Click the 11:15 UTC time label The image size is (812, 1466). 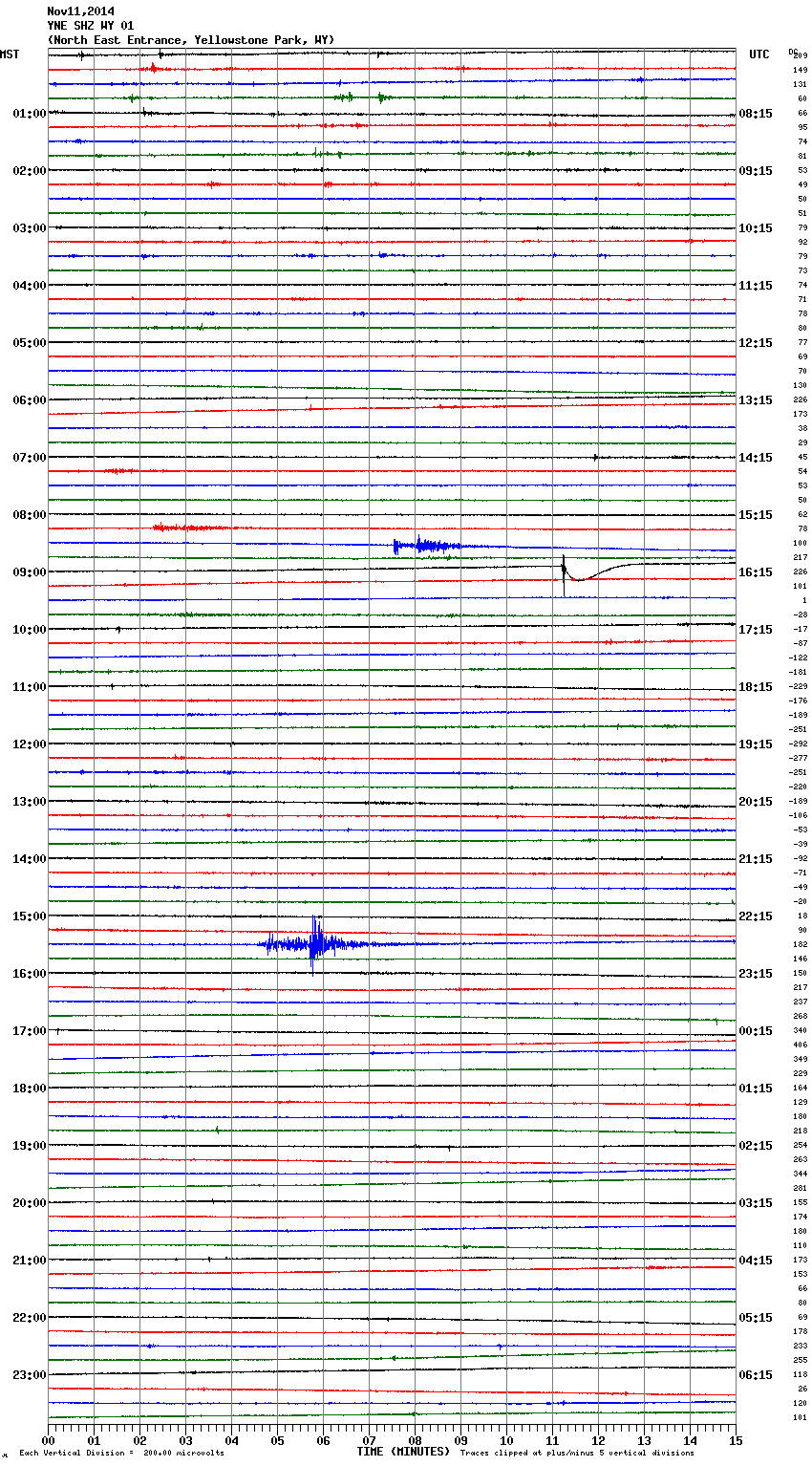coord(756,286)
